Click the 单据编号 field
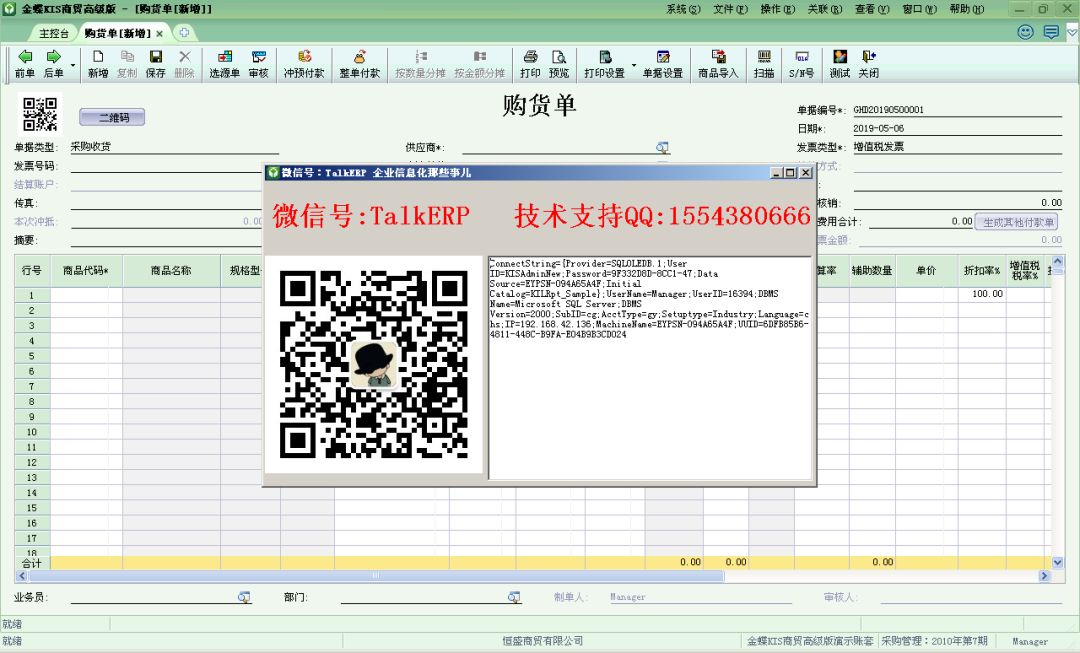 957,110
